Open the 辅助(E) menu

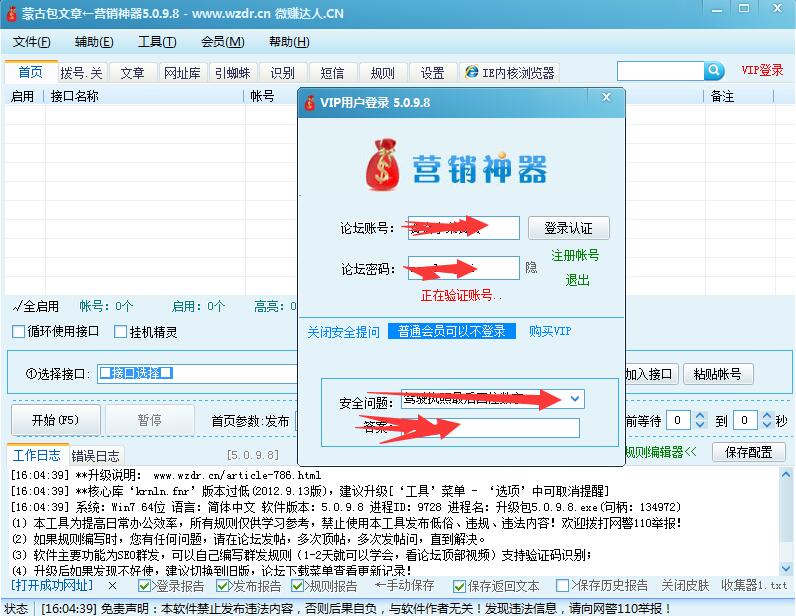coord(94,42)
